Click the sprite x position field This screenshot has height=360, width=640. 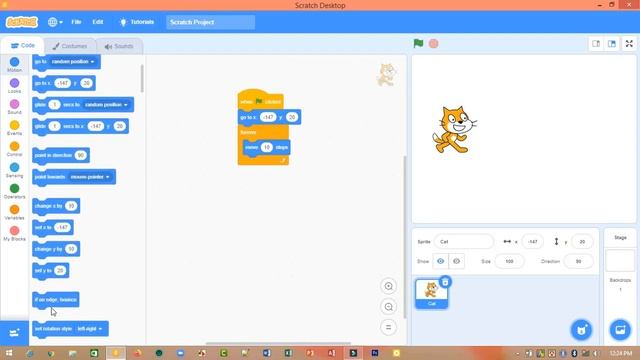click(x=533, y=242)
